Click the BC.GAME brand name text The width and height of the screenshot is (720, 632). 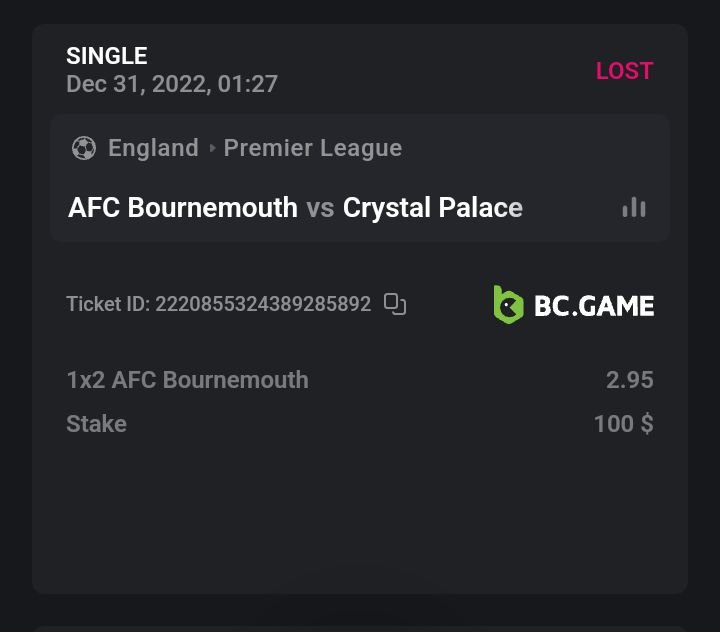tap(594, 305)
